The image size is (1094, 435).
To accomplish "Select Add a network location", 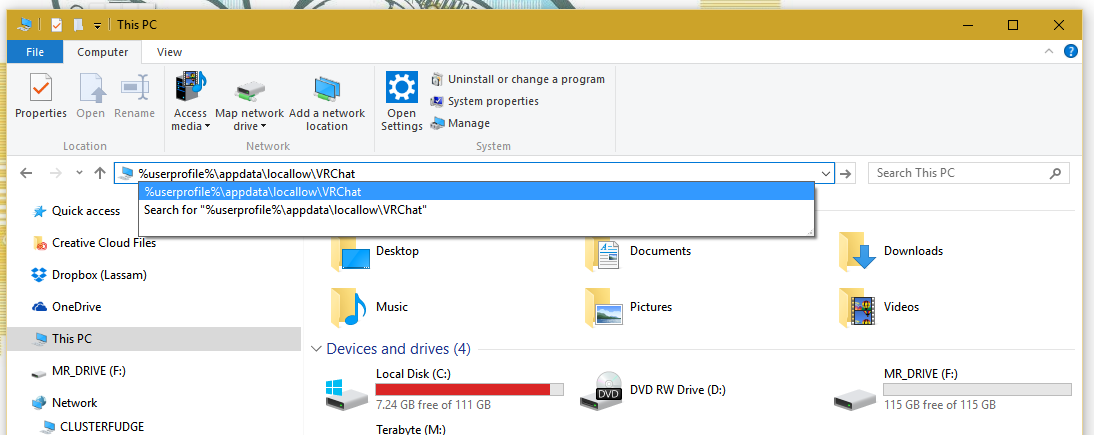I will 327,101.
